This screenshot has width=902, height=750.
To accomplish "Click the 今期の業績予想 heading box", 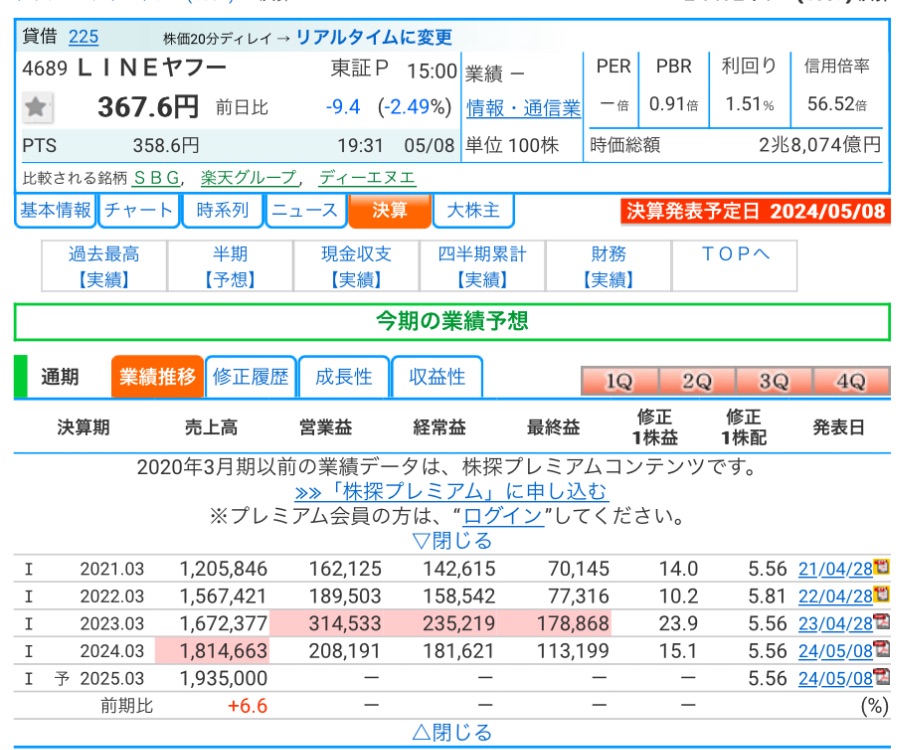I will tap(452, 322).
